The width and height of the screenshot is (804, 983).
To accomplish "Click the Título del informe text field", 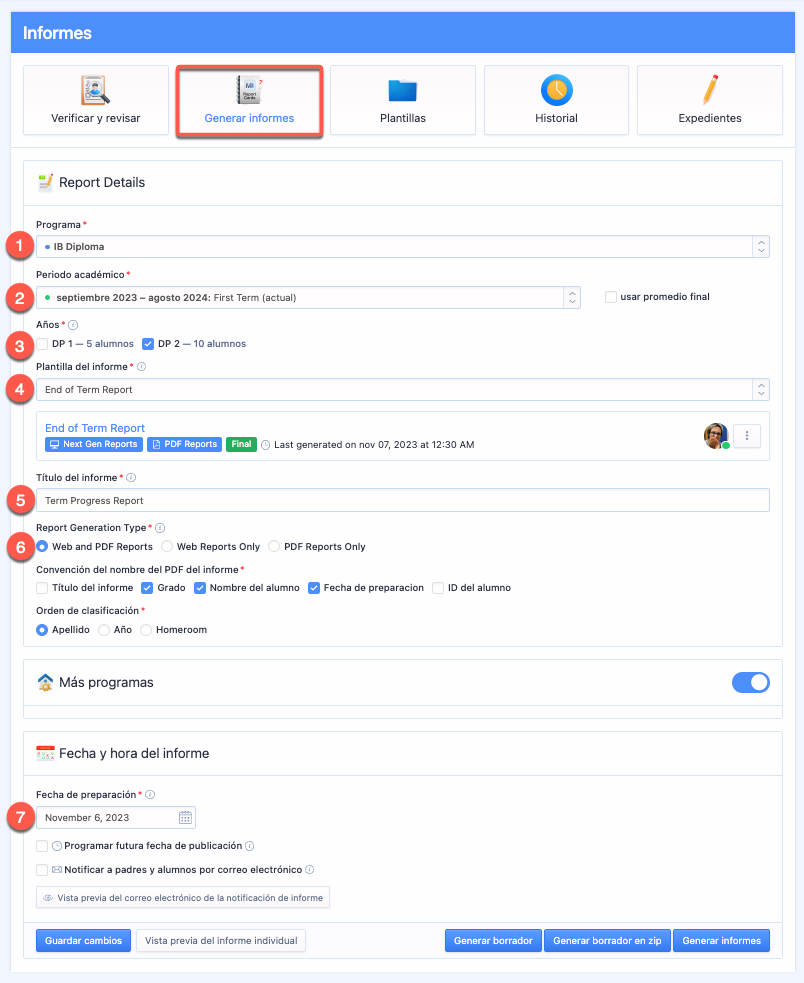I will click(x=402, y=500).
